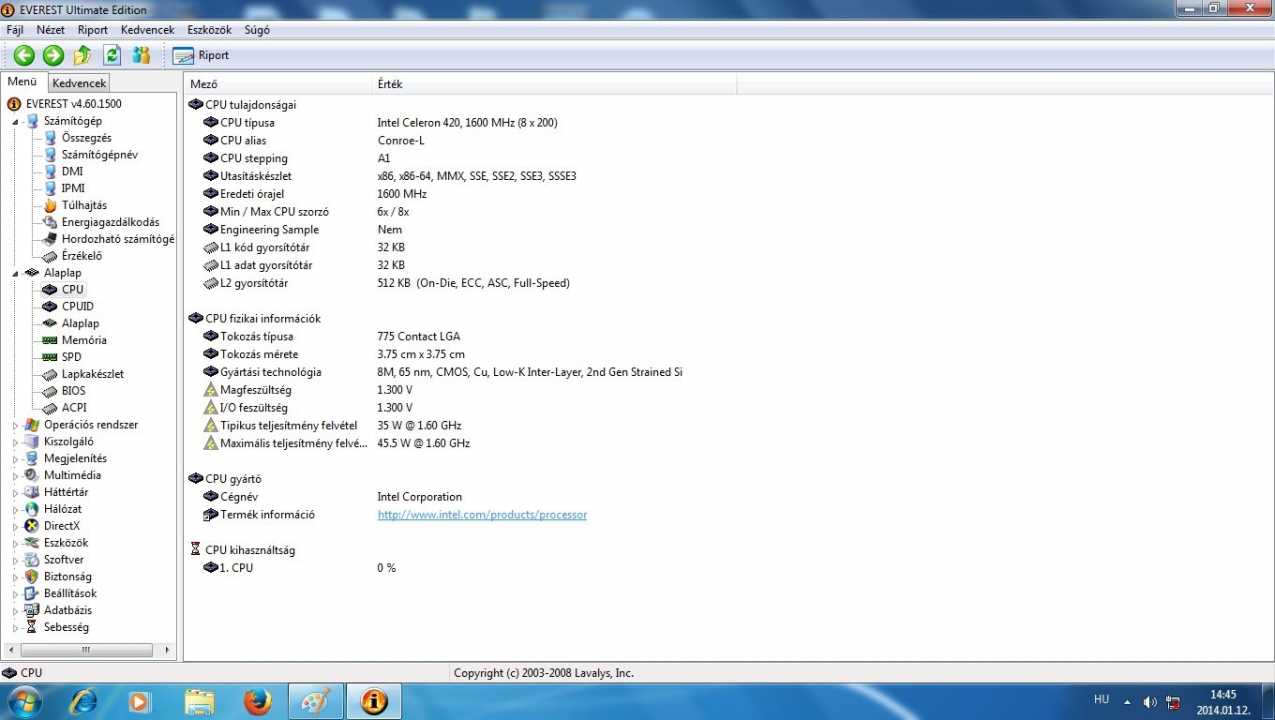Click the CPU kihasználtság section header
Image resolution: width=1275 pixels, height=720 pixels.
241,550
